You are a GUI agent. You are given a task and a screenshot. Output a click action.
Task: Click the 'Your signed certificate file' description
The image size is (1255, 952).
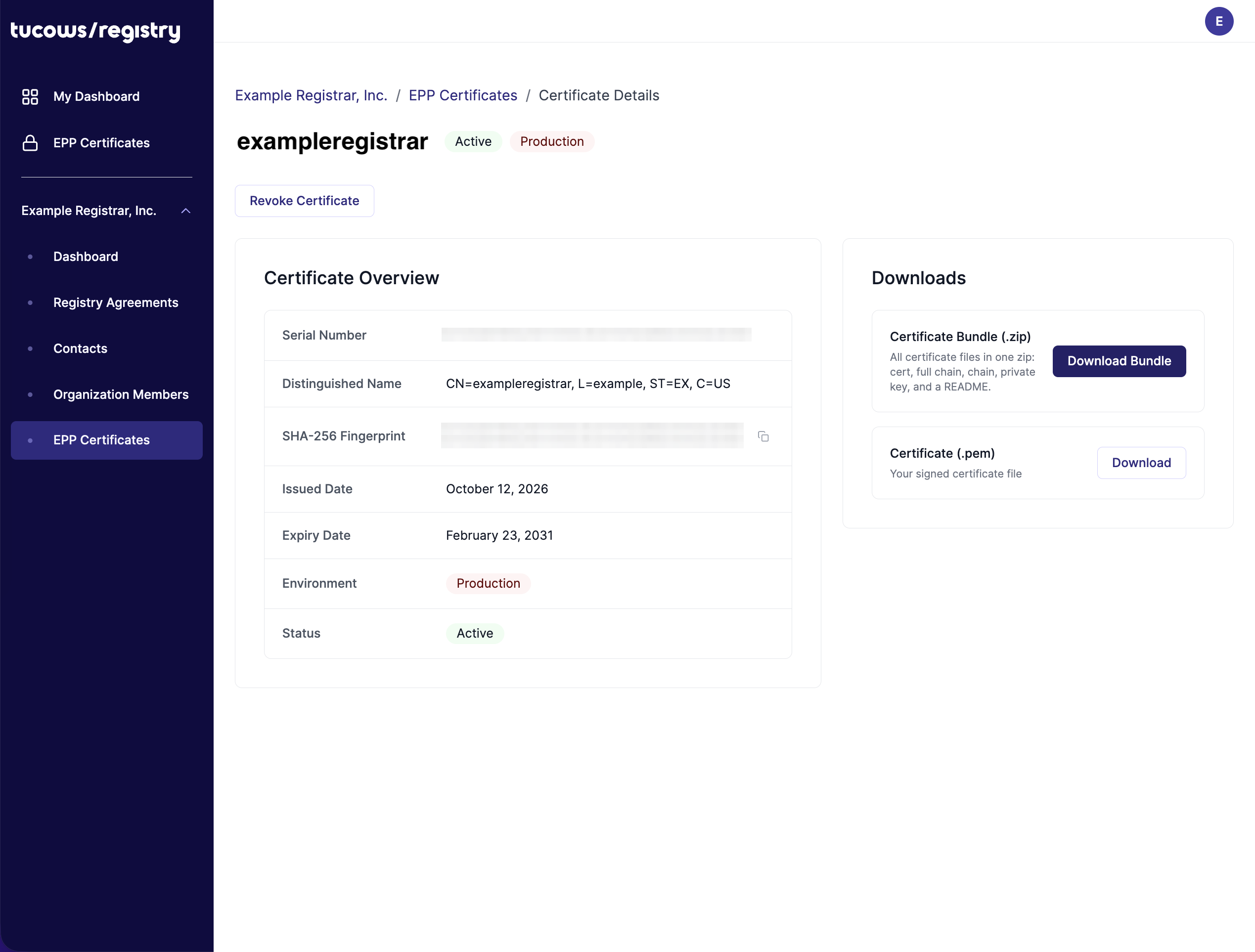tap(955, 474)
